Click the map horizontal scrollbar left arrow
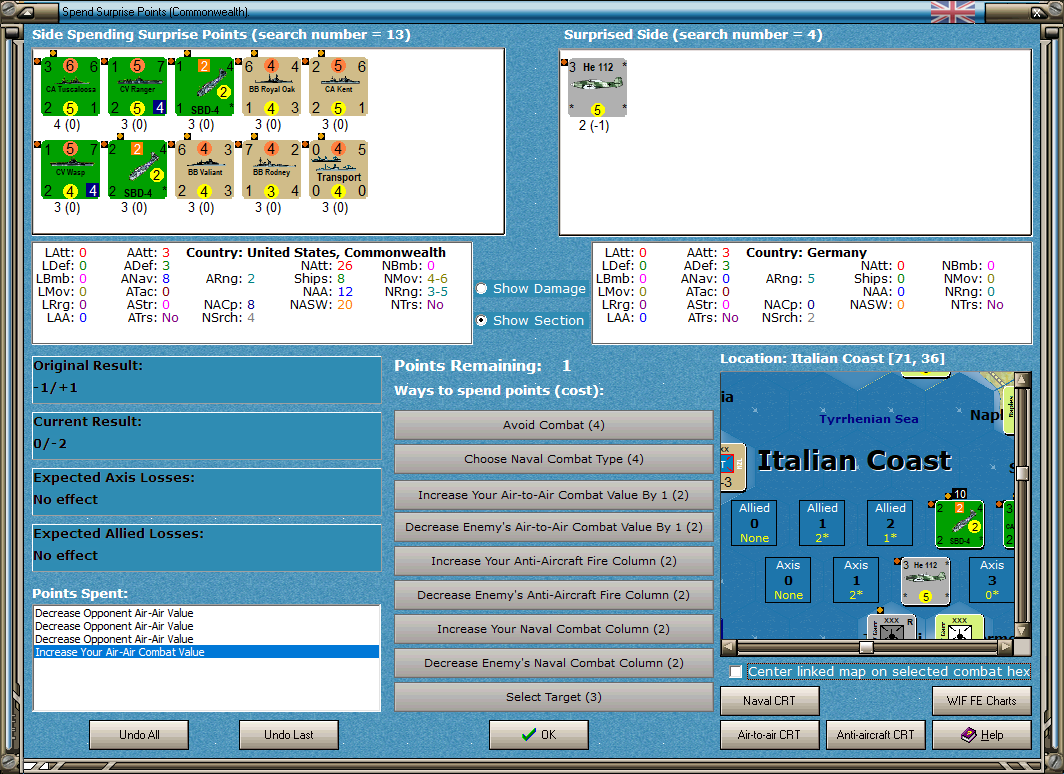1064x774 pixels. click(x=728, y=647)
